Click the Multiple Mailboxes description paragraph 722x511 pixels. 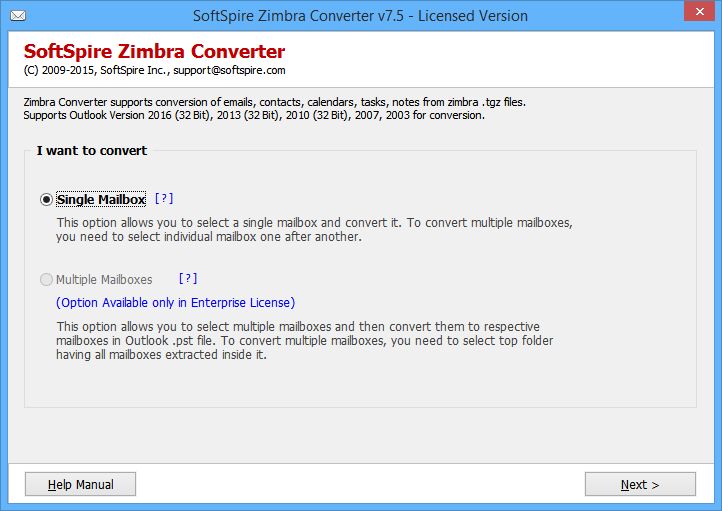(x=304, y=340)
